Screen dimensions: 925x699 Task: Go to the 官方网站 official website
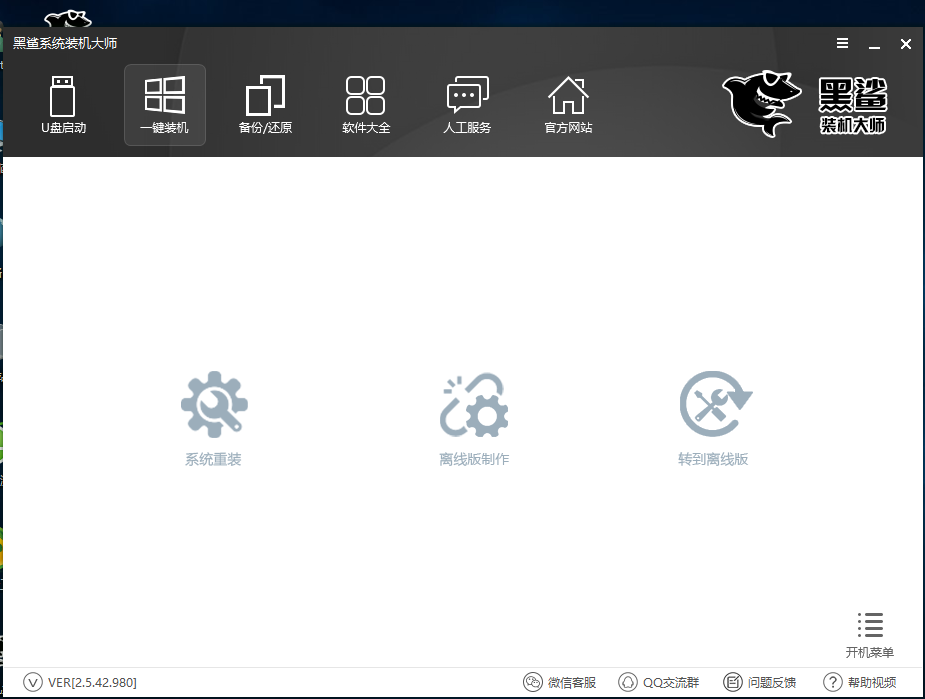pos(568,104)
